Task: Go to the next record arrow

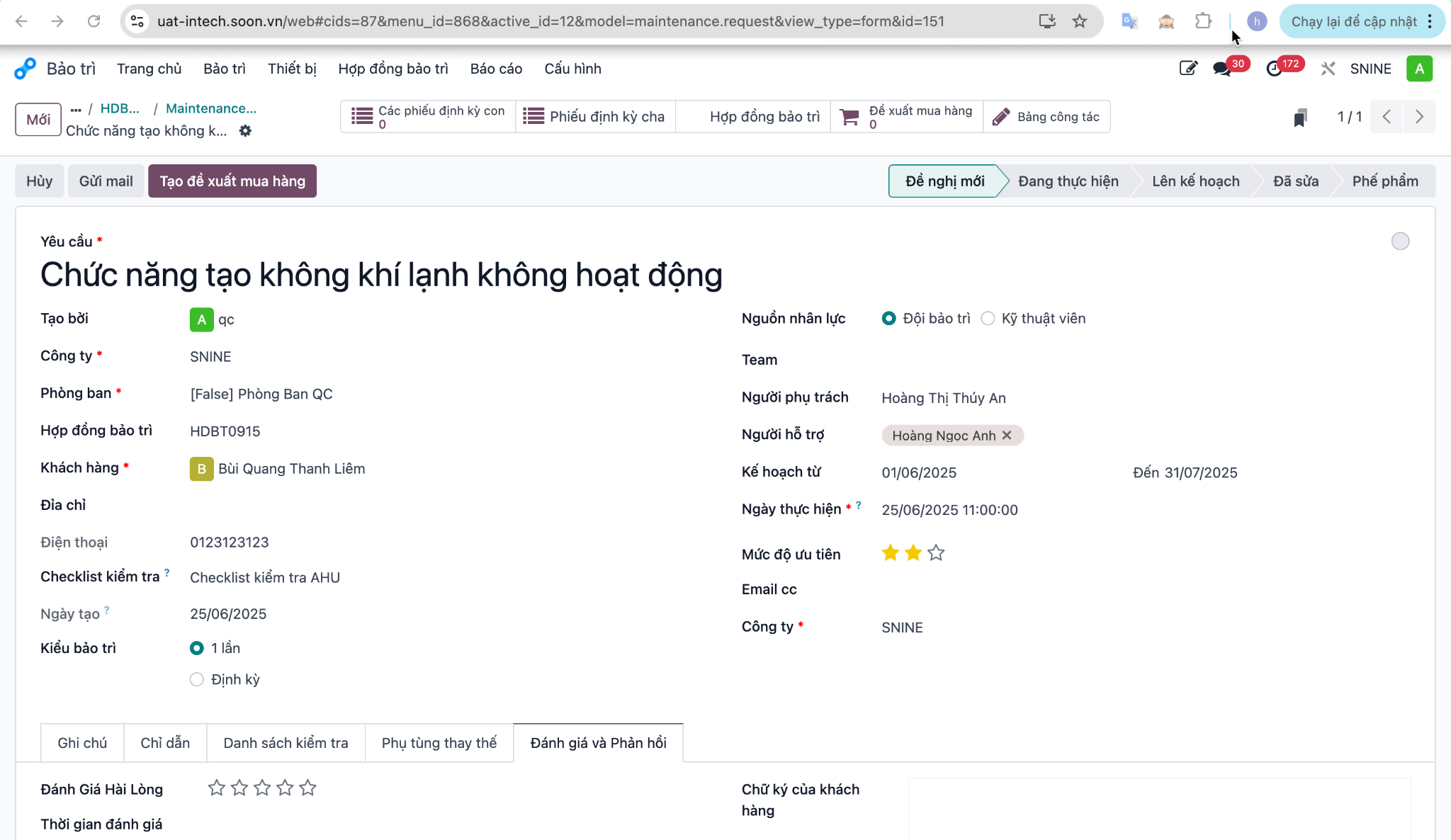Action: 1419,117
